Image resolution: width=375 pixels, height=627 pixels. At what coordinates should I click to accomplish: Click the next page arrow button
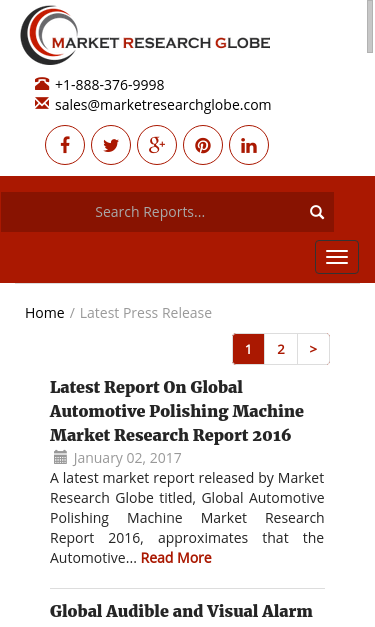[x=313, y=349]
